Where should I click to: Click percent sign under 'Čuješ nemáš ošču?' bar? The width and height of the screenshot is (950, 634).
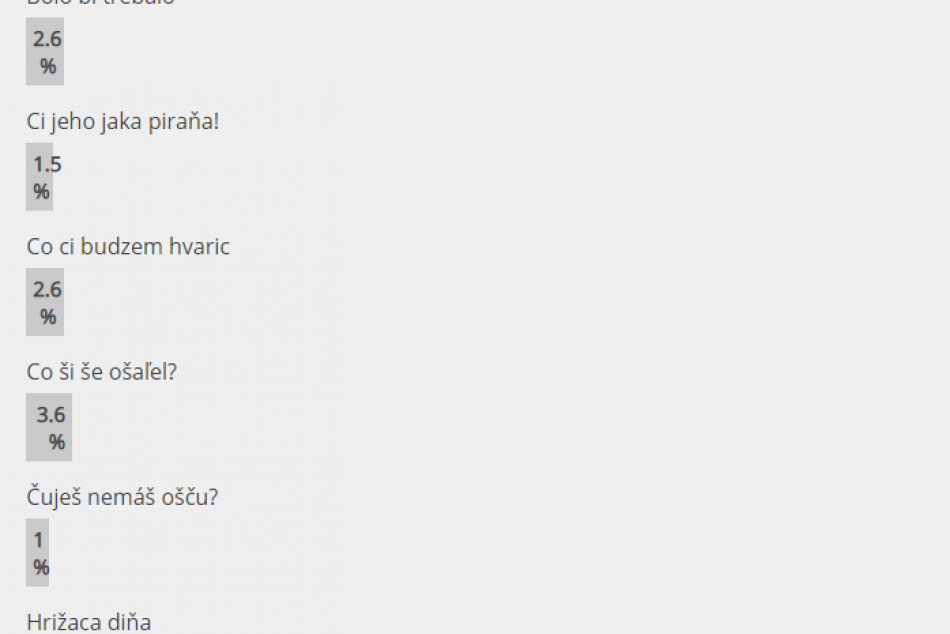click(x=41, y=567)
